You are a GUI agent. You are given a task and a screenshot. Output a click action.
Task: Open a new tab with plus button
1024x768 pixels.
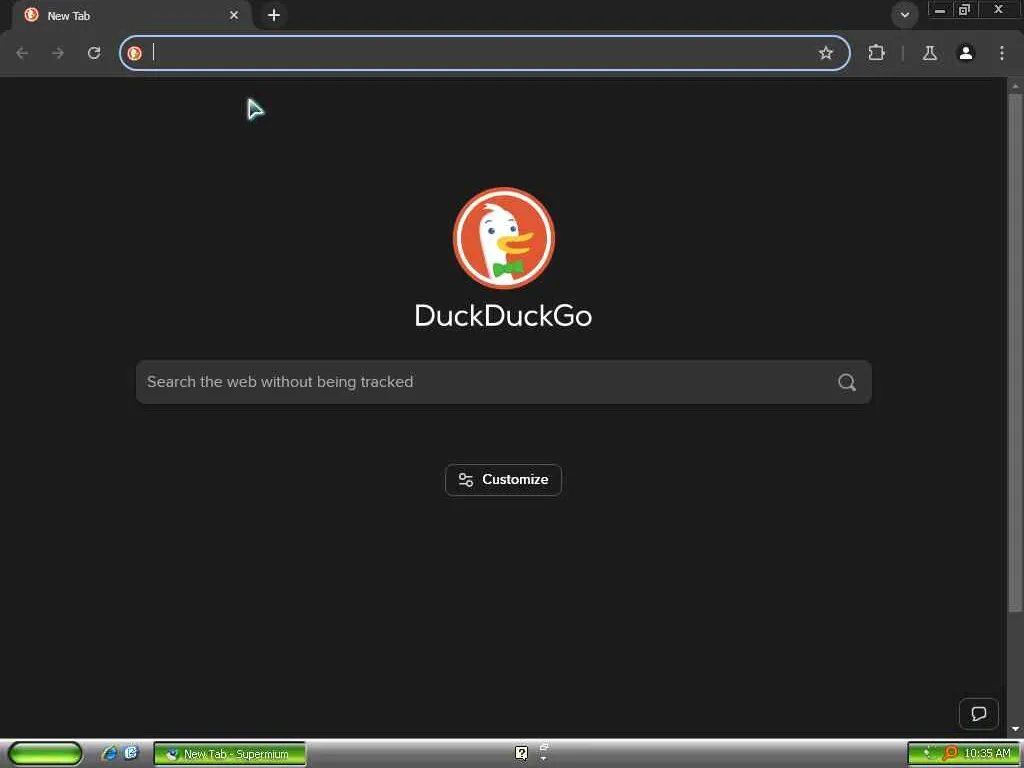pyautogui.click(x=274, y=15)
